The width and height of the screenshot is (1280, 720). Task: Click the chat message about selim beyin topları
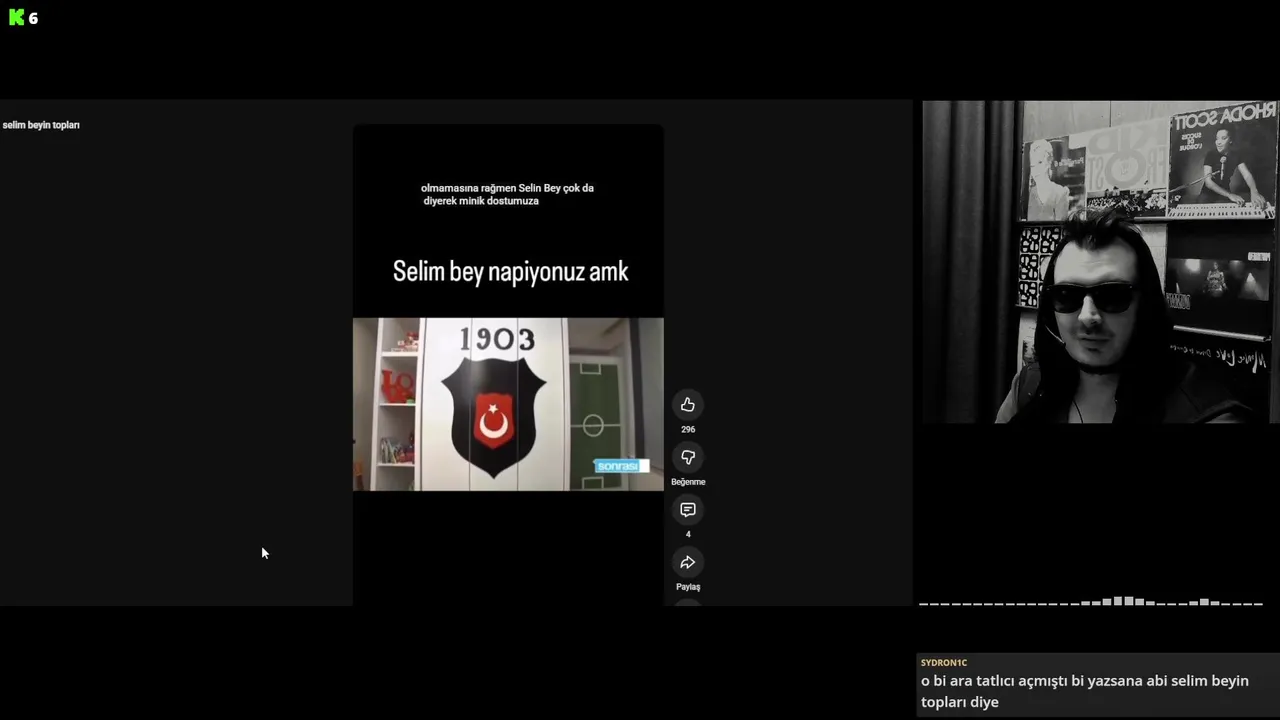point(1085,691)
